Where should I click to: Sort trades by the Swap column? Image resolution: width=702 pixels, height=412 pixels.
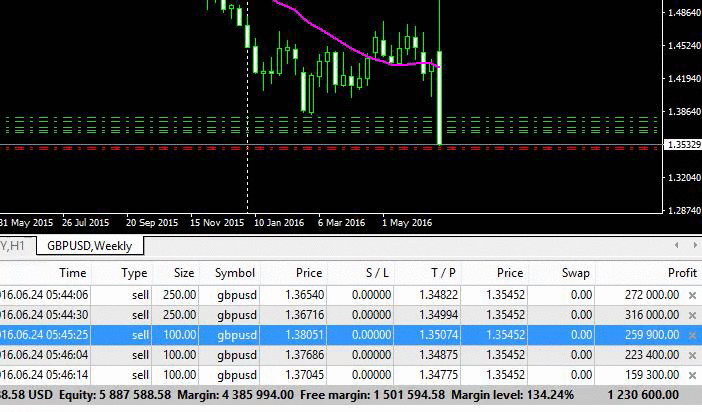575,273
